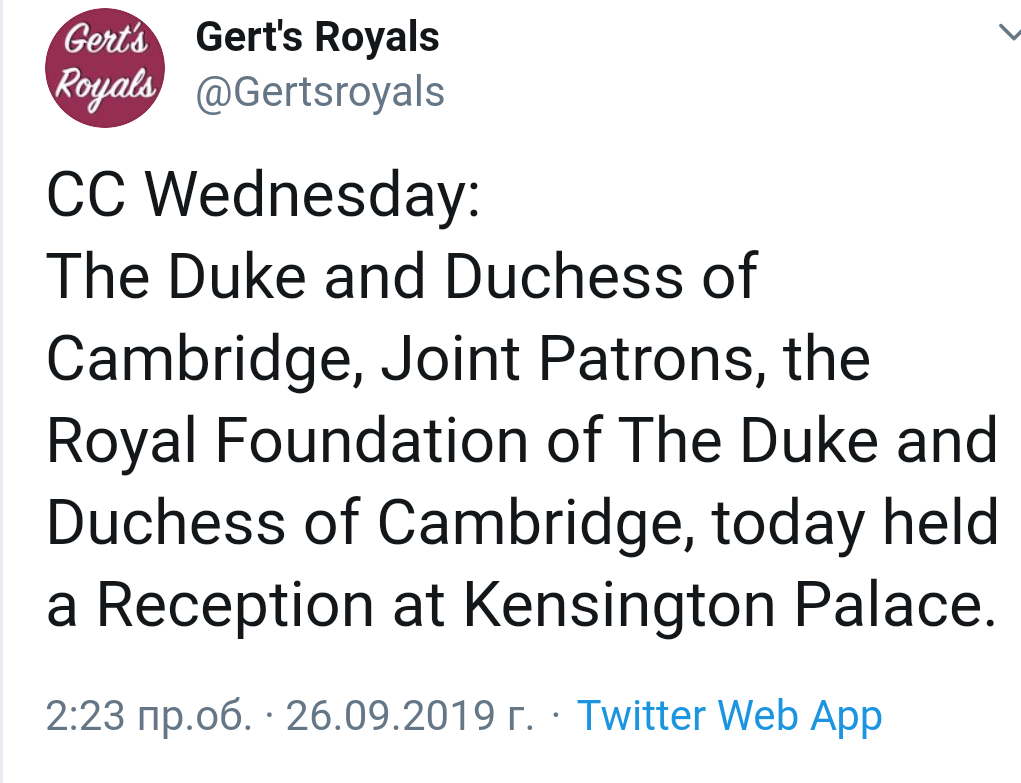Visit the @Gertsroyals handle link
1021x783 pixels.
[x=320, y=92]
